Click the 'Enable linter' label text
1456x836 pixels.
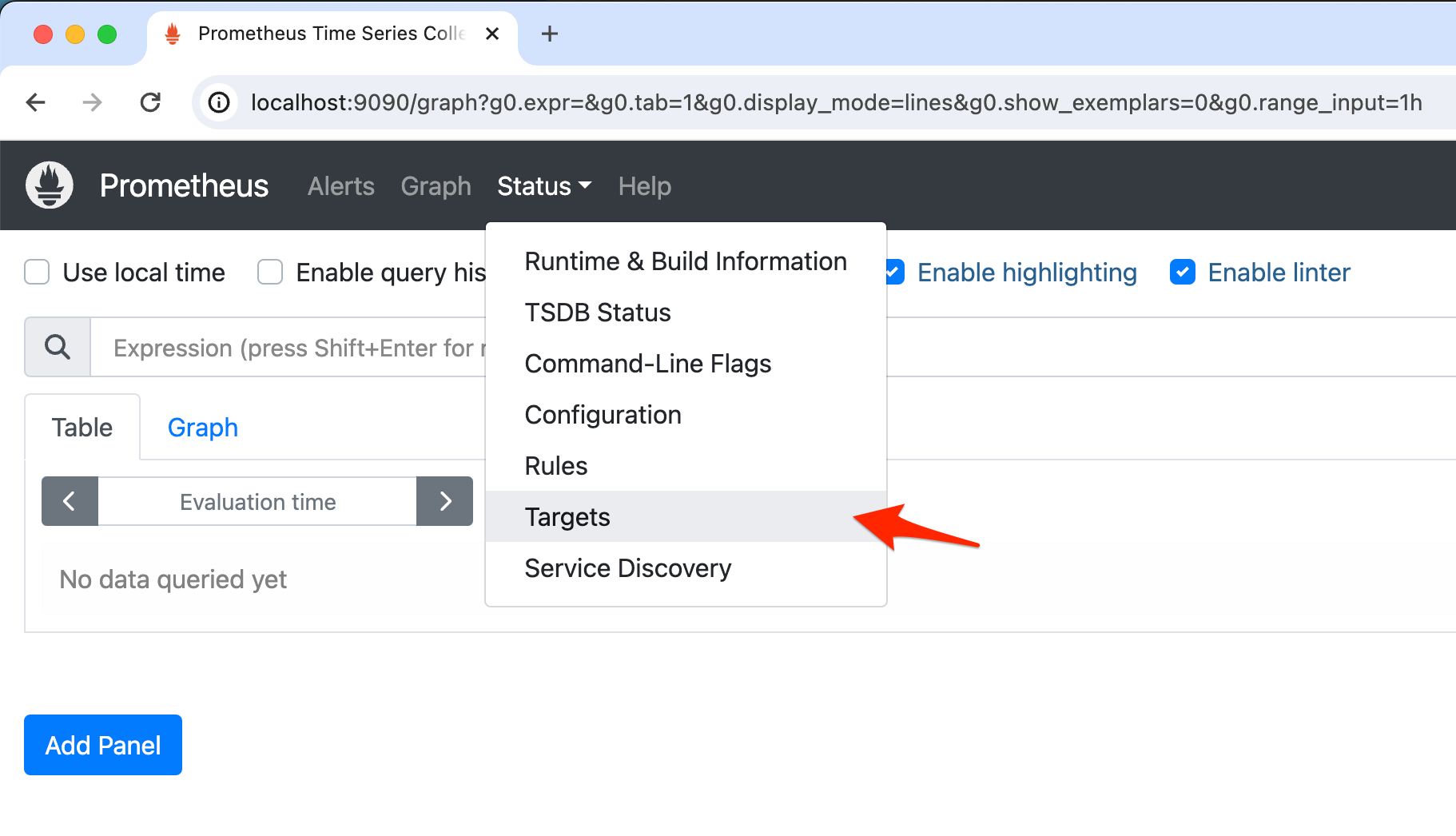click(x=1279, y=273)
